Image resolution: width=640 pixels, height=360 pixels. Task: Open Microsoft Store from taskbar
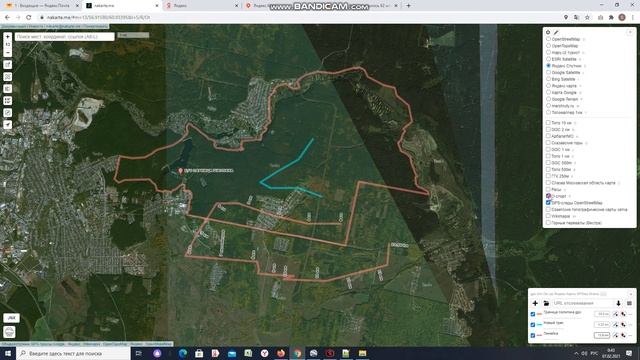[199, 353]
